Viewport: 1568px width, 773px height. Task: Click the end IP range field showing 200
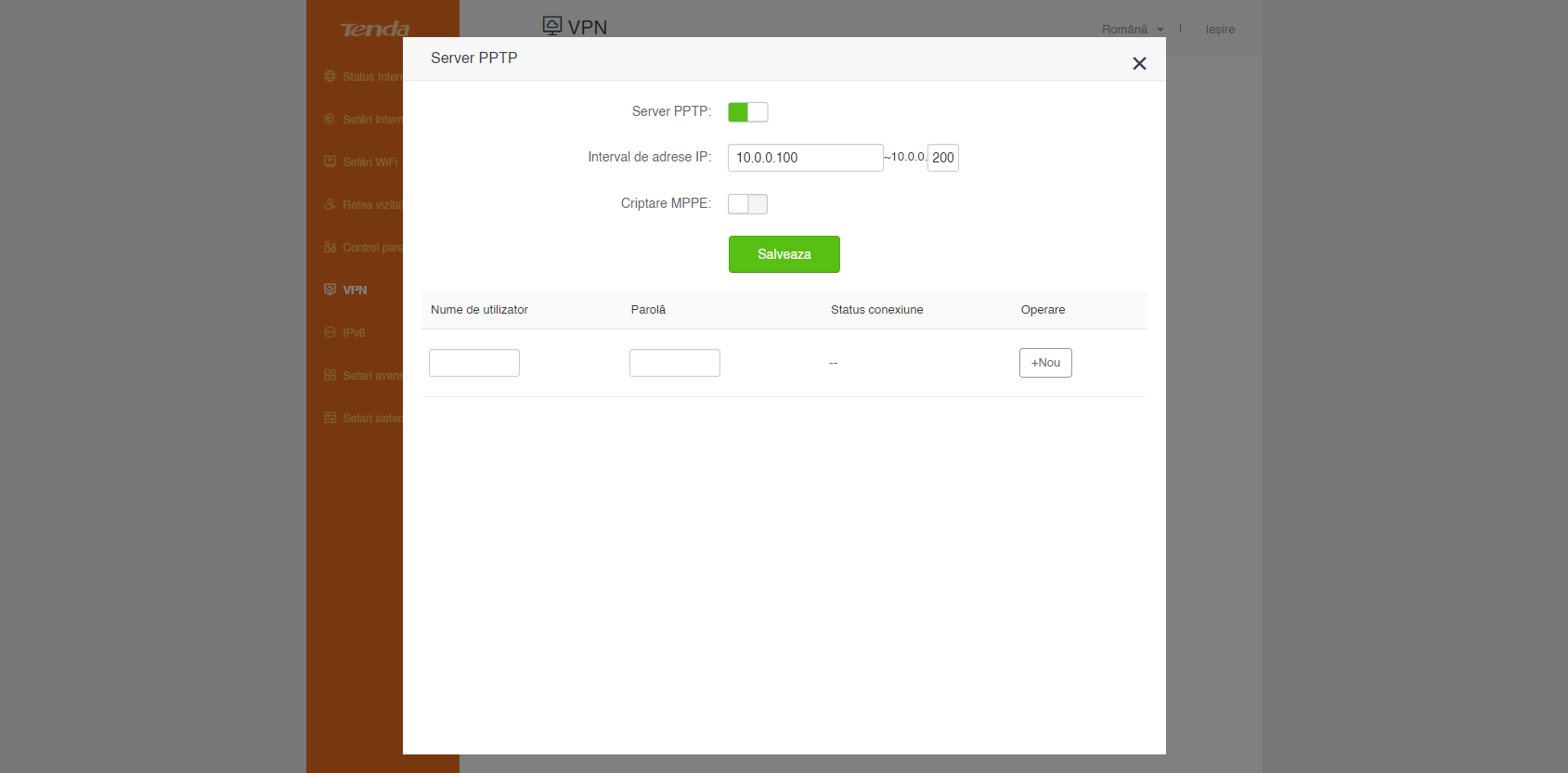click(x=942, y=158)
